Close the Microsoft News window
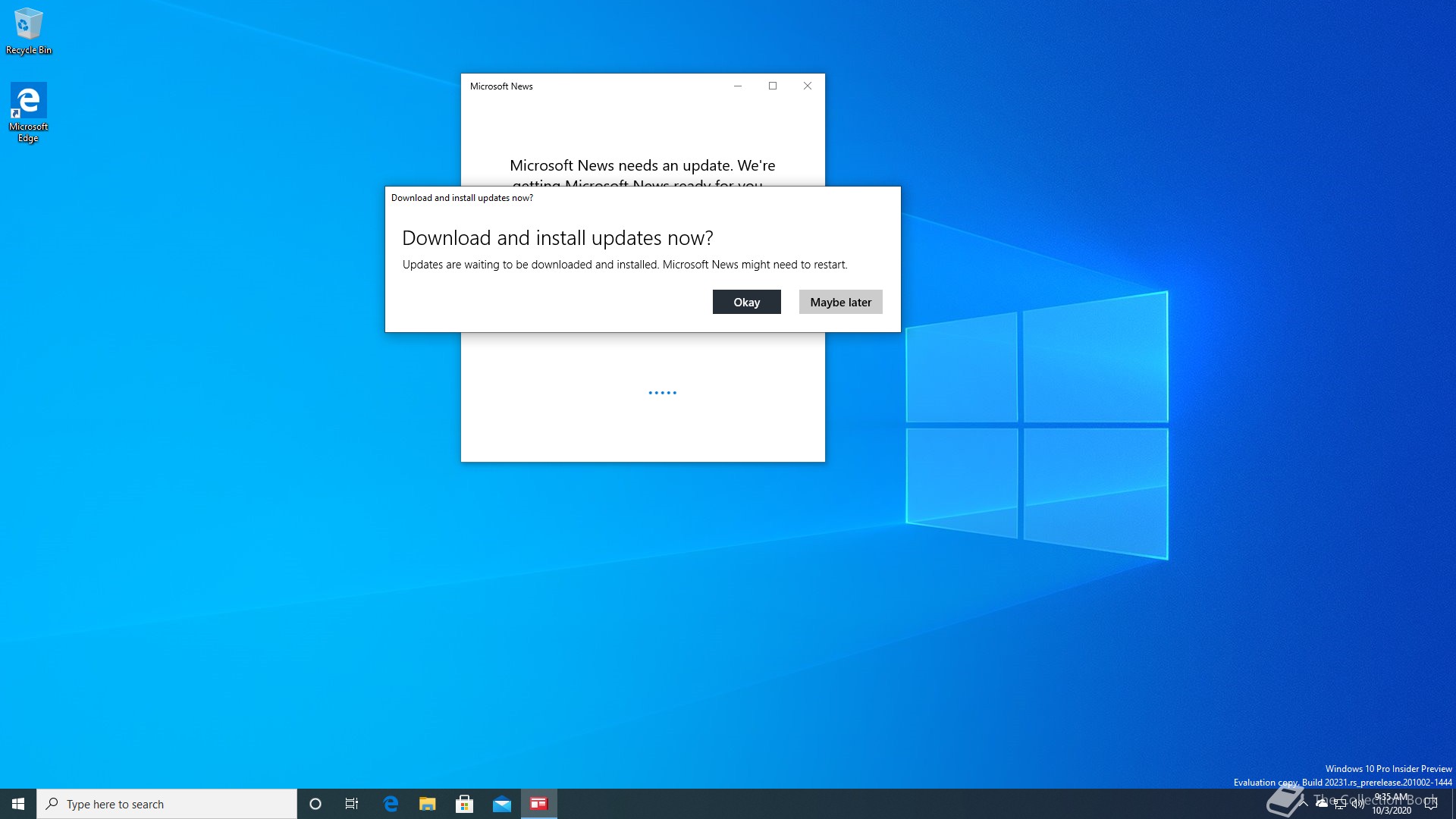The height and width of the screenshot is (819, 1456). [808, 86]
